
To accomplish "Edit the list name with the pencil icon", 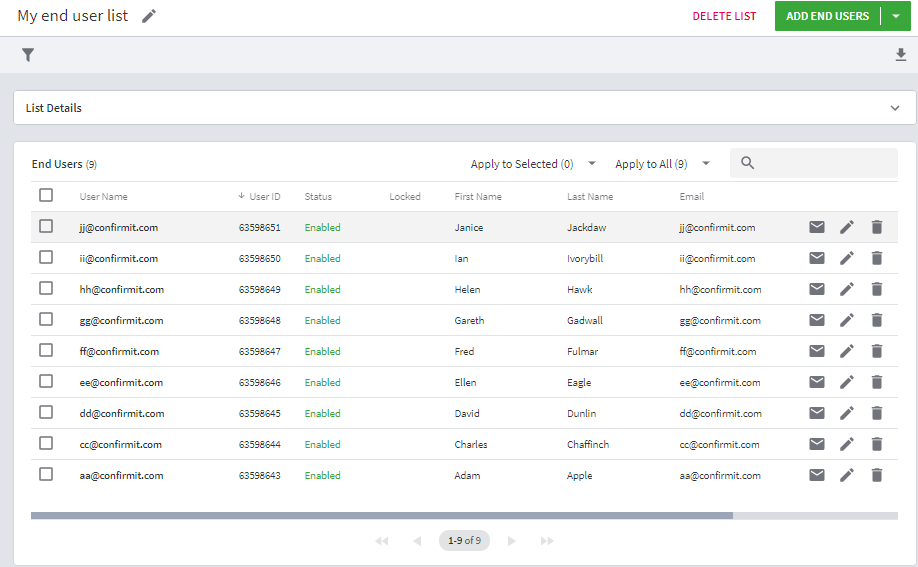I will tap(149, 16).
